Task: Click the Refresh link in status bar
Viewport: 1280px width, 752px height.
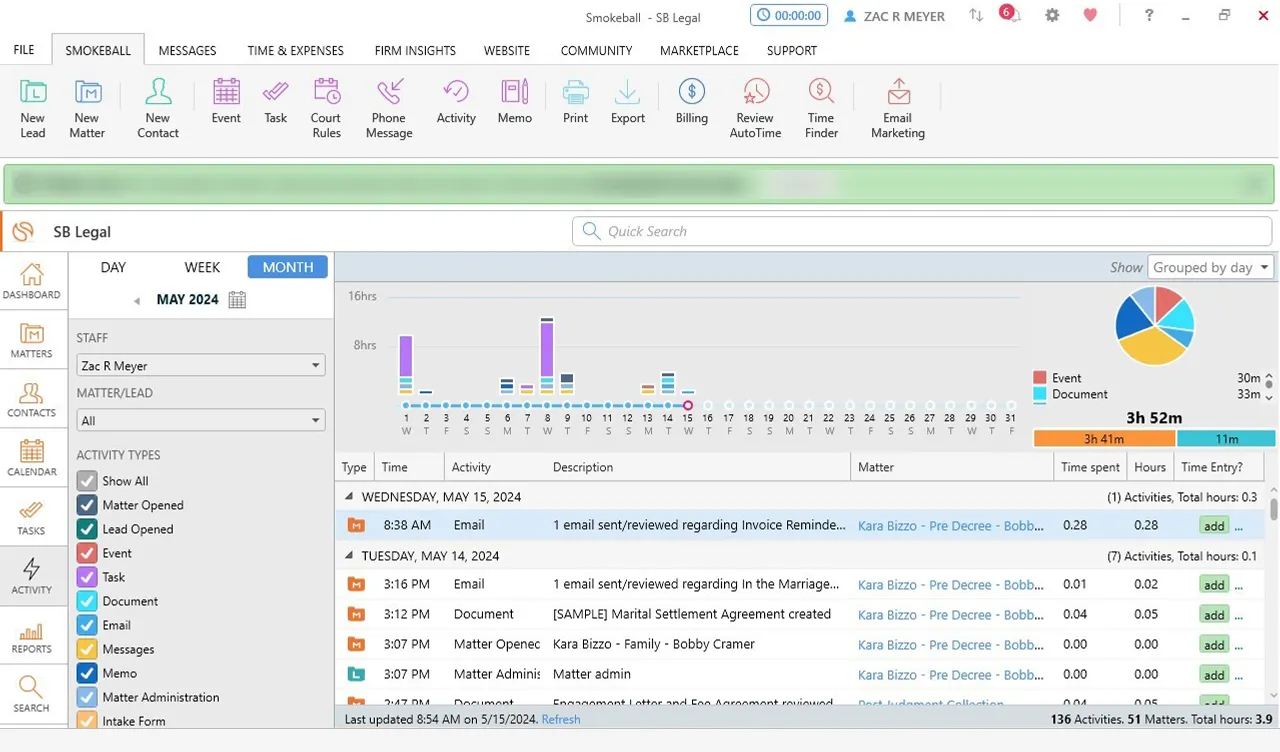Action: pyautogui.click(x=560, y=719)
